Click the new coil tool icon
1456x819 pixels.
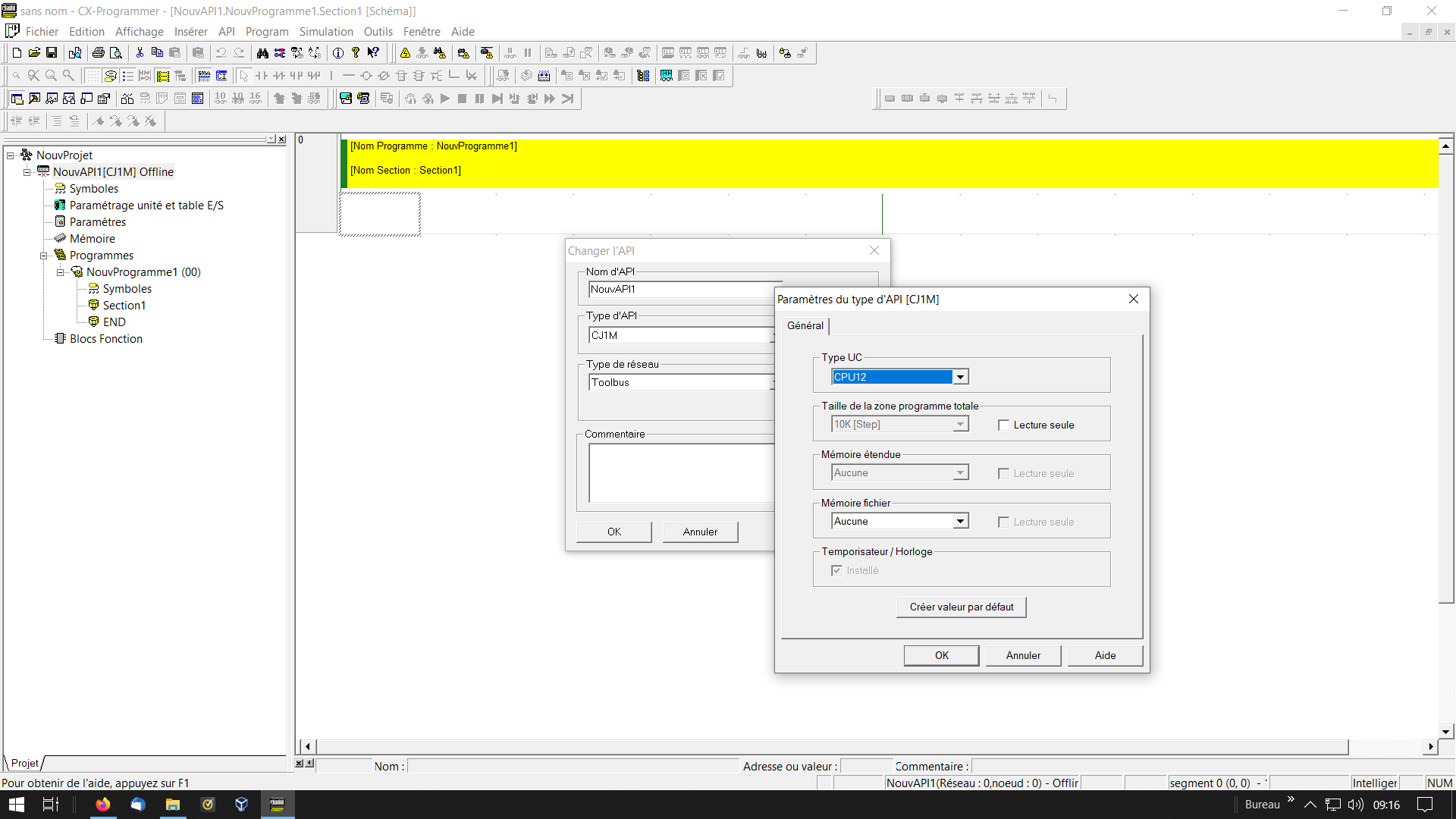366,76
